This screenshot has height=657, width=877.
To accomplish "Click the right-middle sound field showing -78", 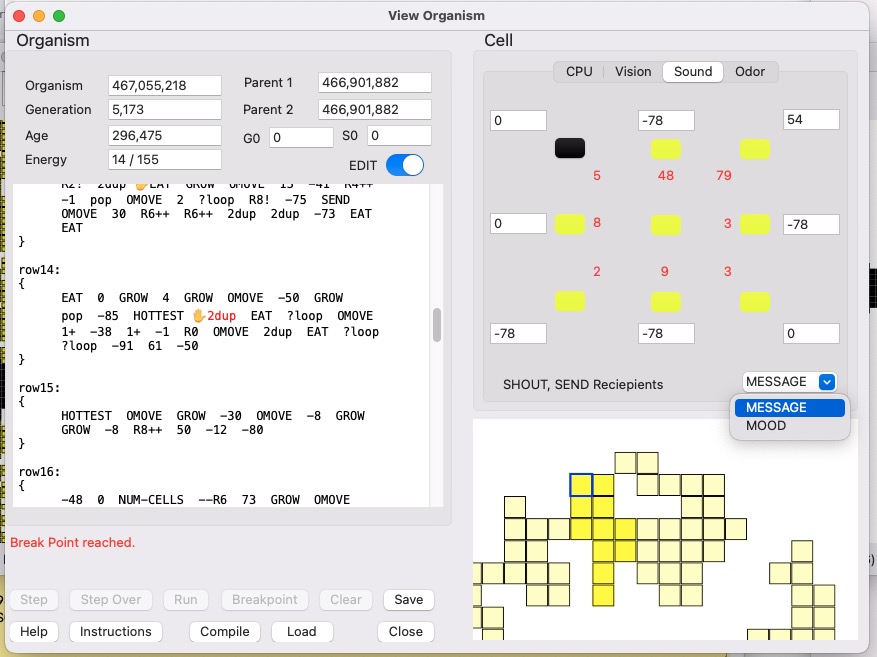I will [811, 224].
